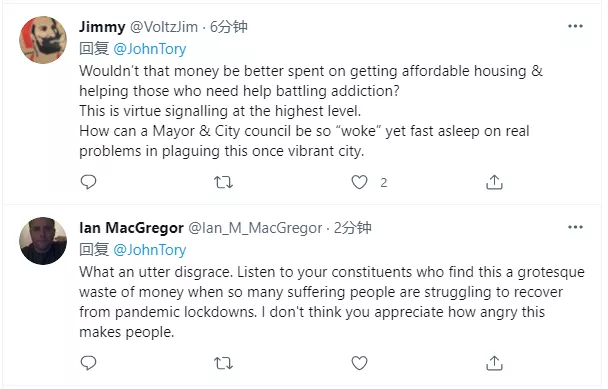The image size is (608, 389).
Task: Open Ian MacGregor's profile avatar
Action: 43,241
